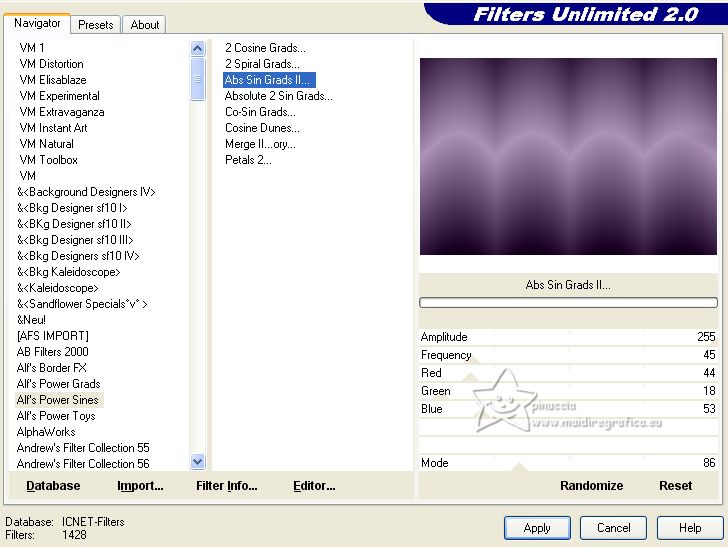This screenshot has height=547, width=728.
Task: Select the VM 1 category
Action: point(32,48)
